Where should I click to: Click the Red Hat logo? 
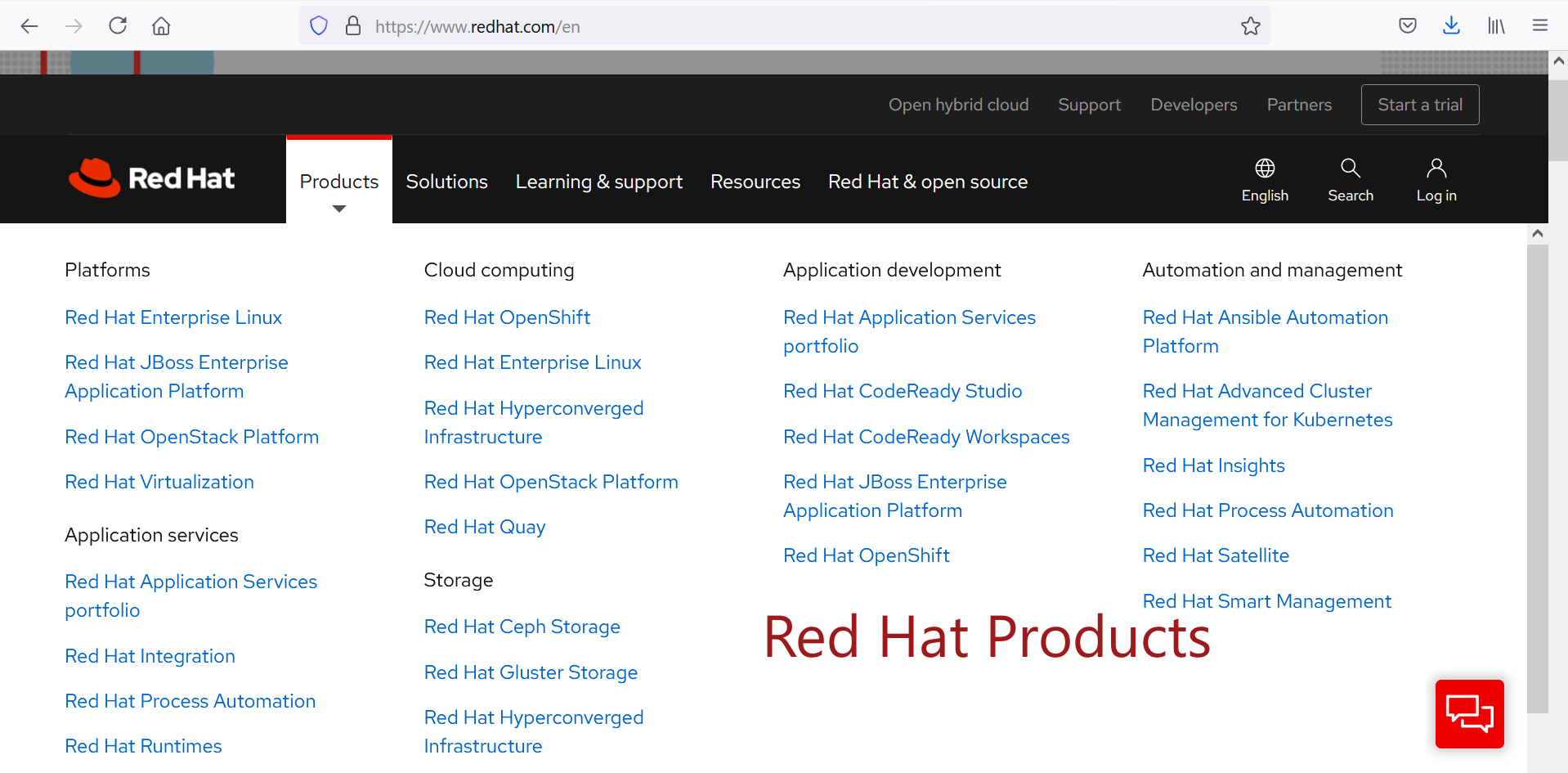point(152,178)
